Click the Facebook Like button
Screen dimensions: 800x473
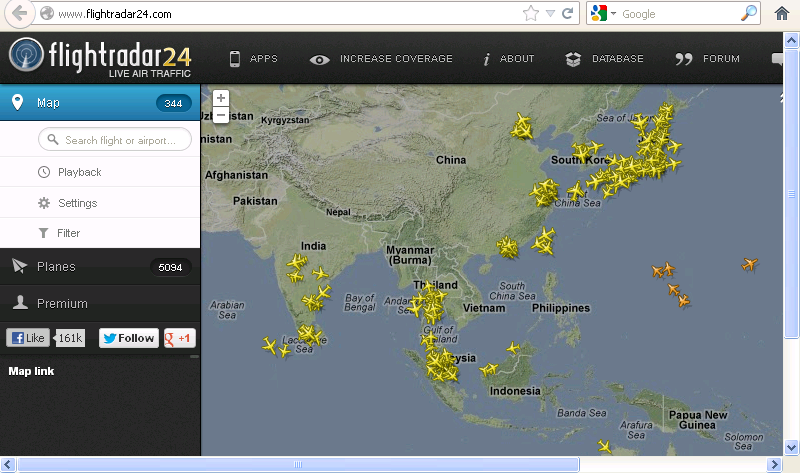(x=28, y=338)
